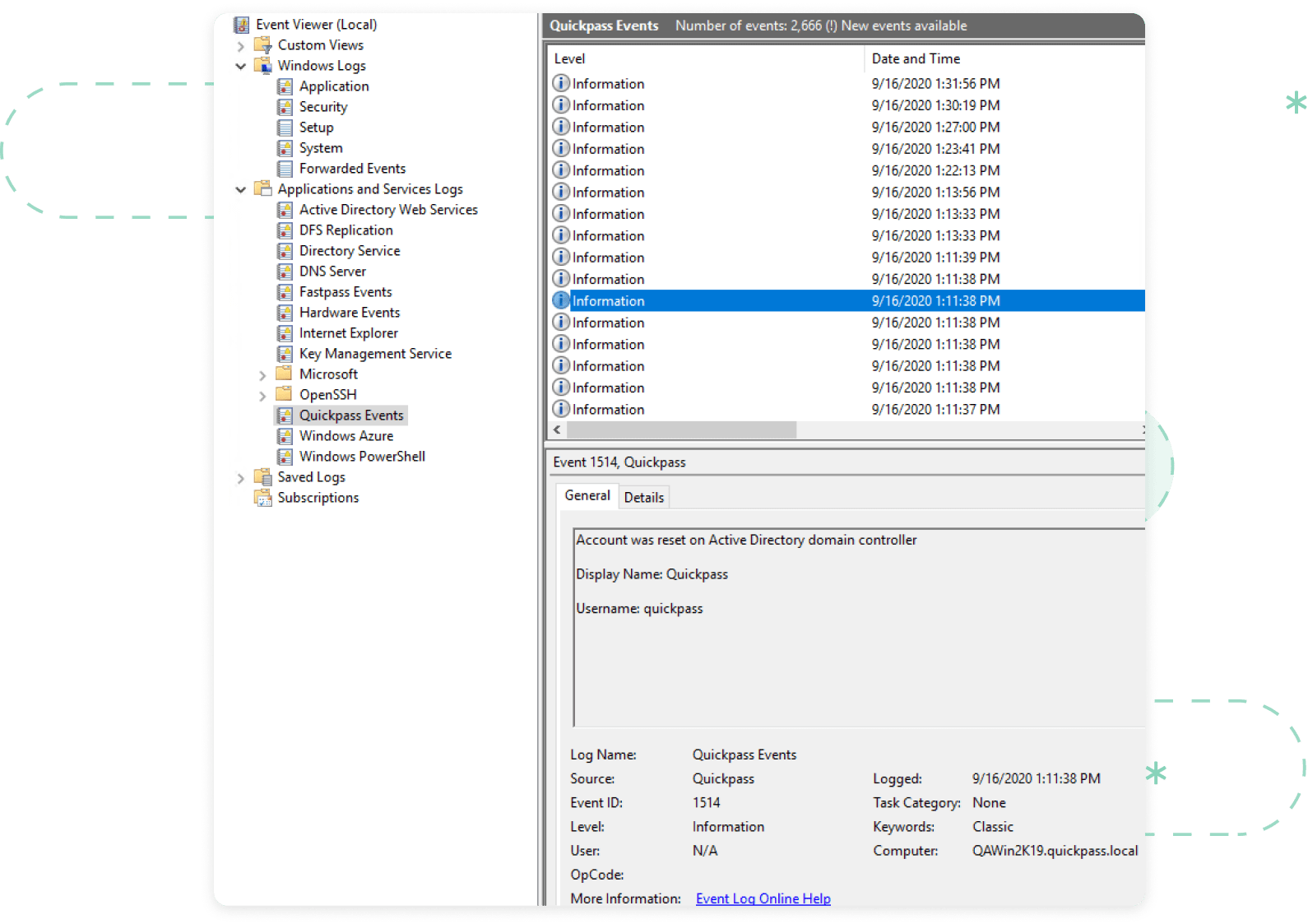Collapse the Windows Logs node
The width and height of the screenshot is (1308, 924).
tap(240, 67)
